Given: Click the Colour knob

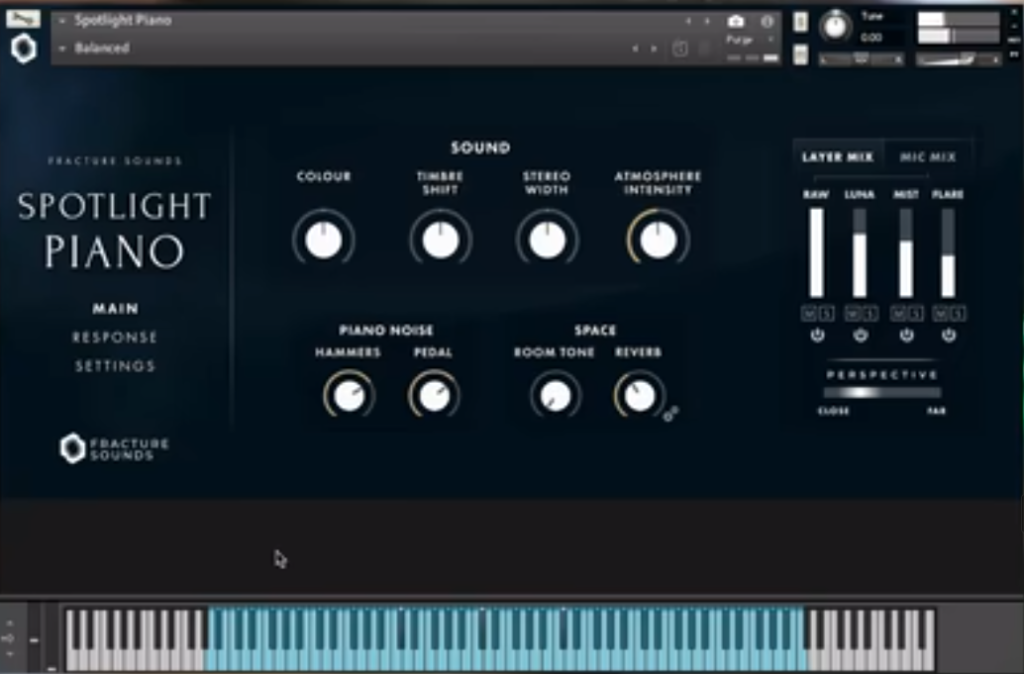Looking at the screenshot, I should [323, 239].
